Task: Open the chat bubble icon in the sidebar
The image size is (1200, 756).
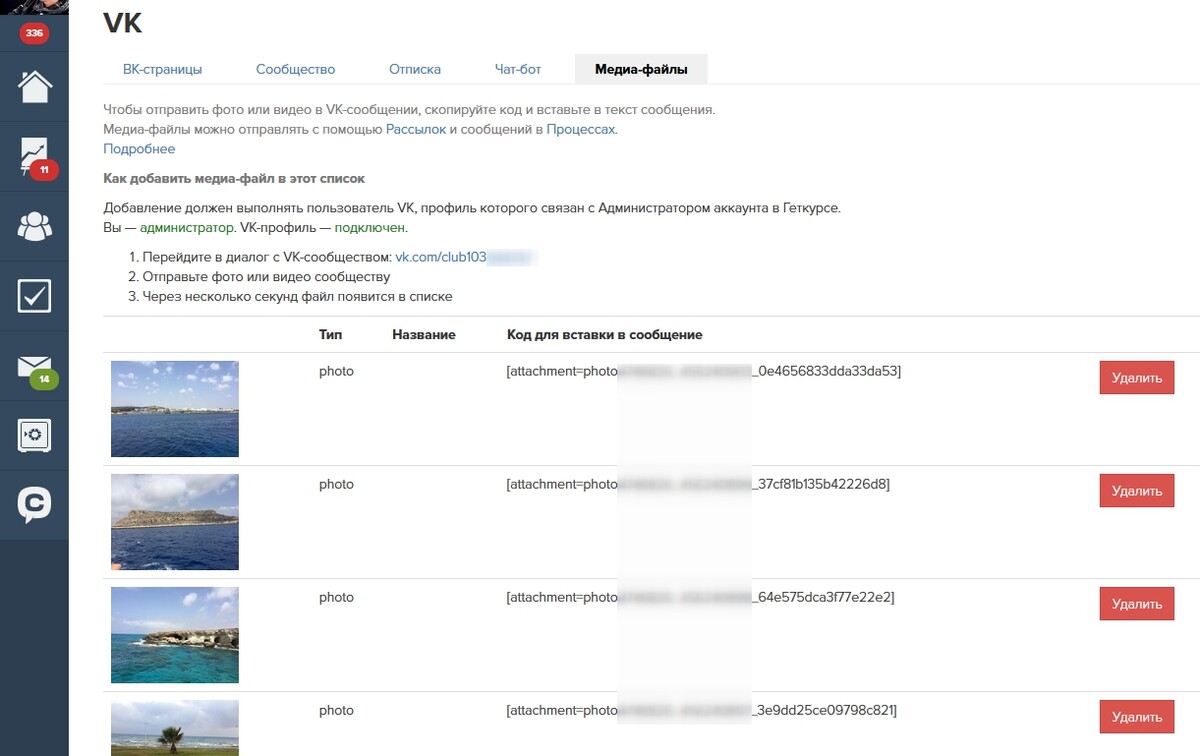Action: (x=34, y=505)
